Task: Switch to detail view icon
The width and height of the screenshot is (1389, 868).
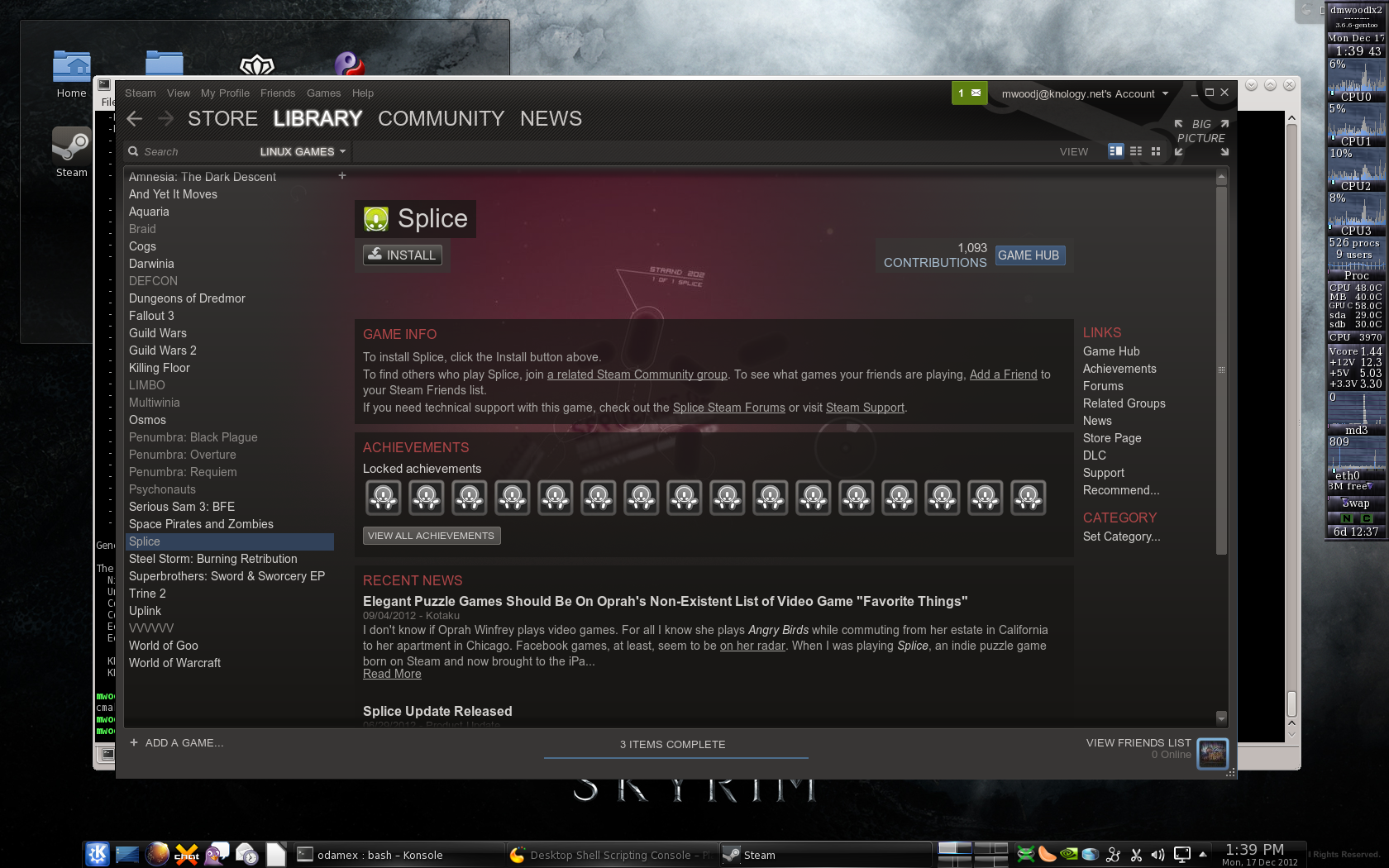Action: pos(1115,151)
